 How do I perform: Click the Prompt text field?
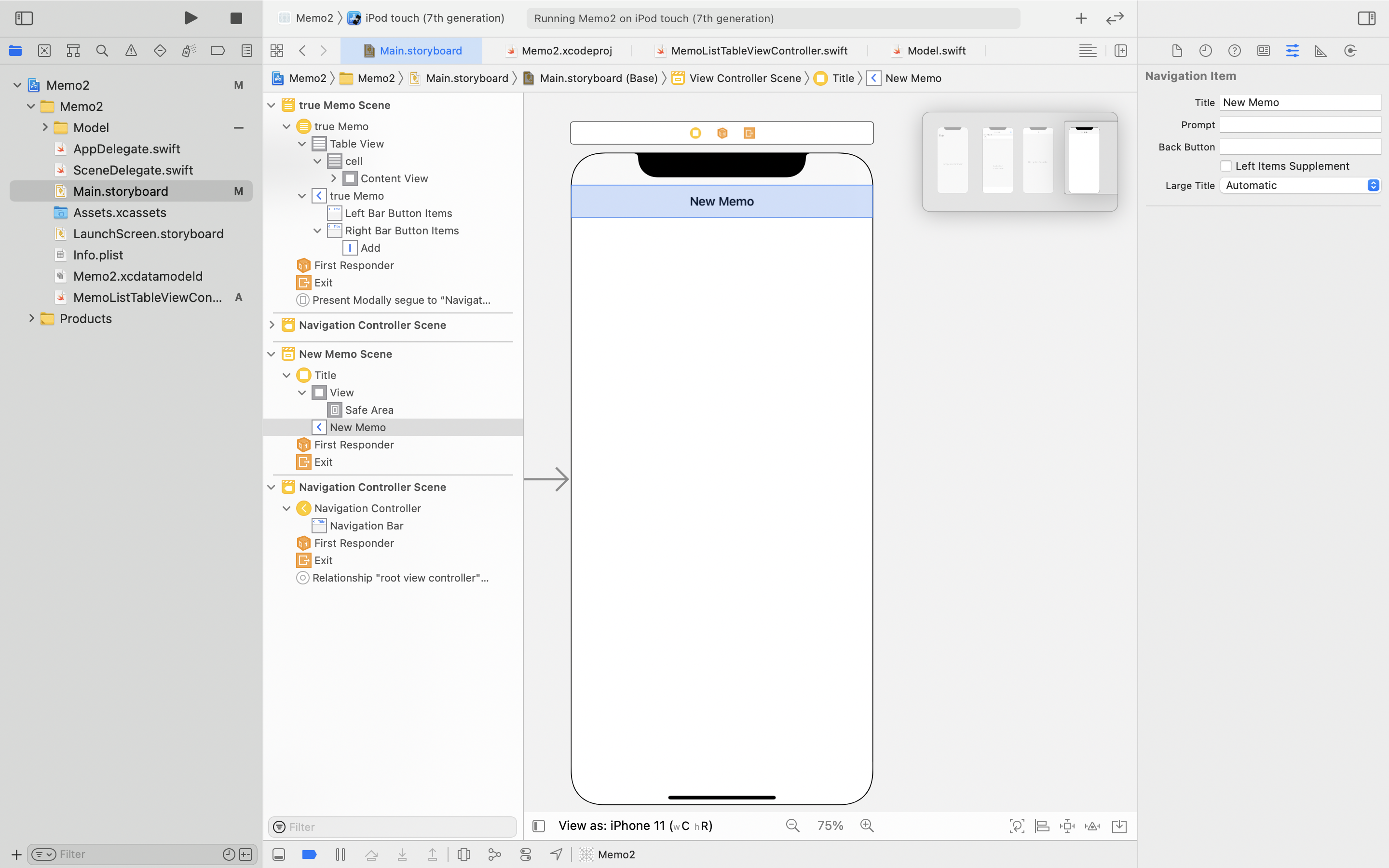[1300, 124]
